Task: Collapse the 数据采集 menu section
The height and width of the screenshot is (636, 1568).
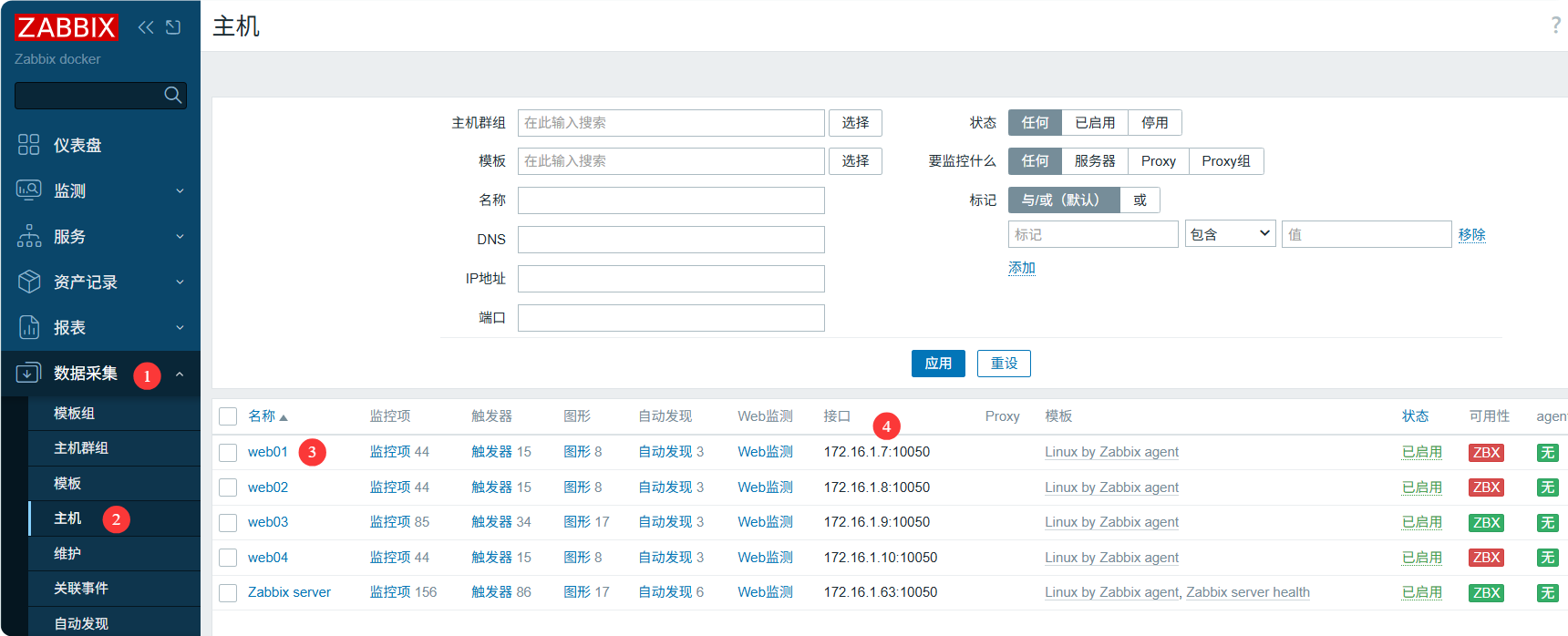Action: click(180, 374)
